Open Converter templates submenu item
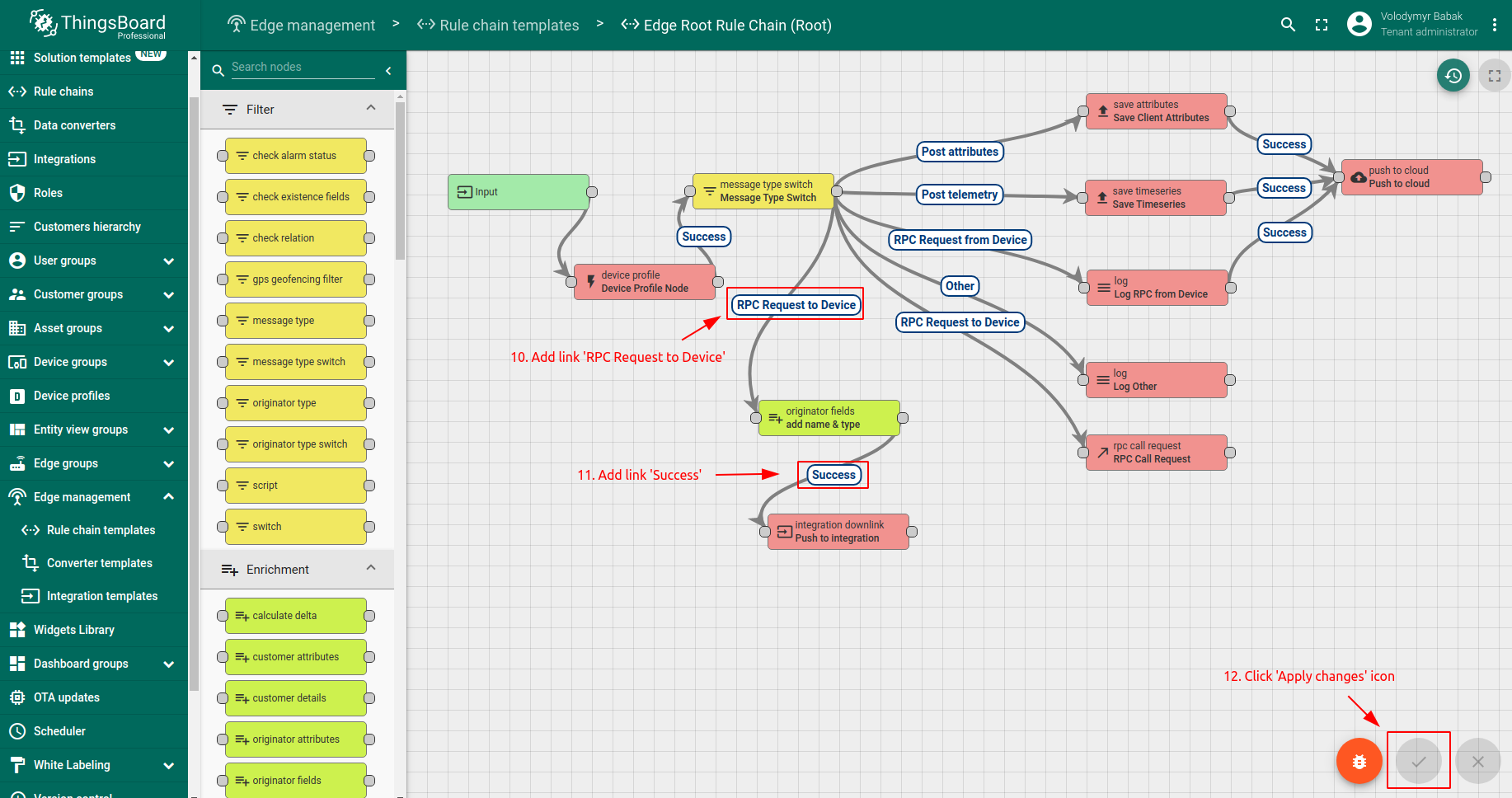The height and width of the screenshot is (798, 1512). 94,563
